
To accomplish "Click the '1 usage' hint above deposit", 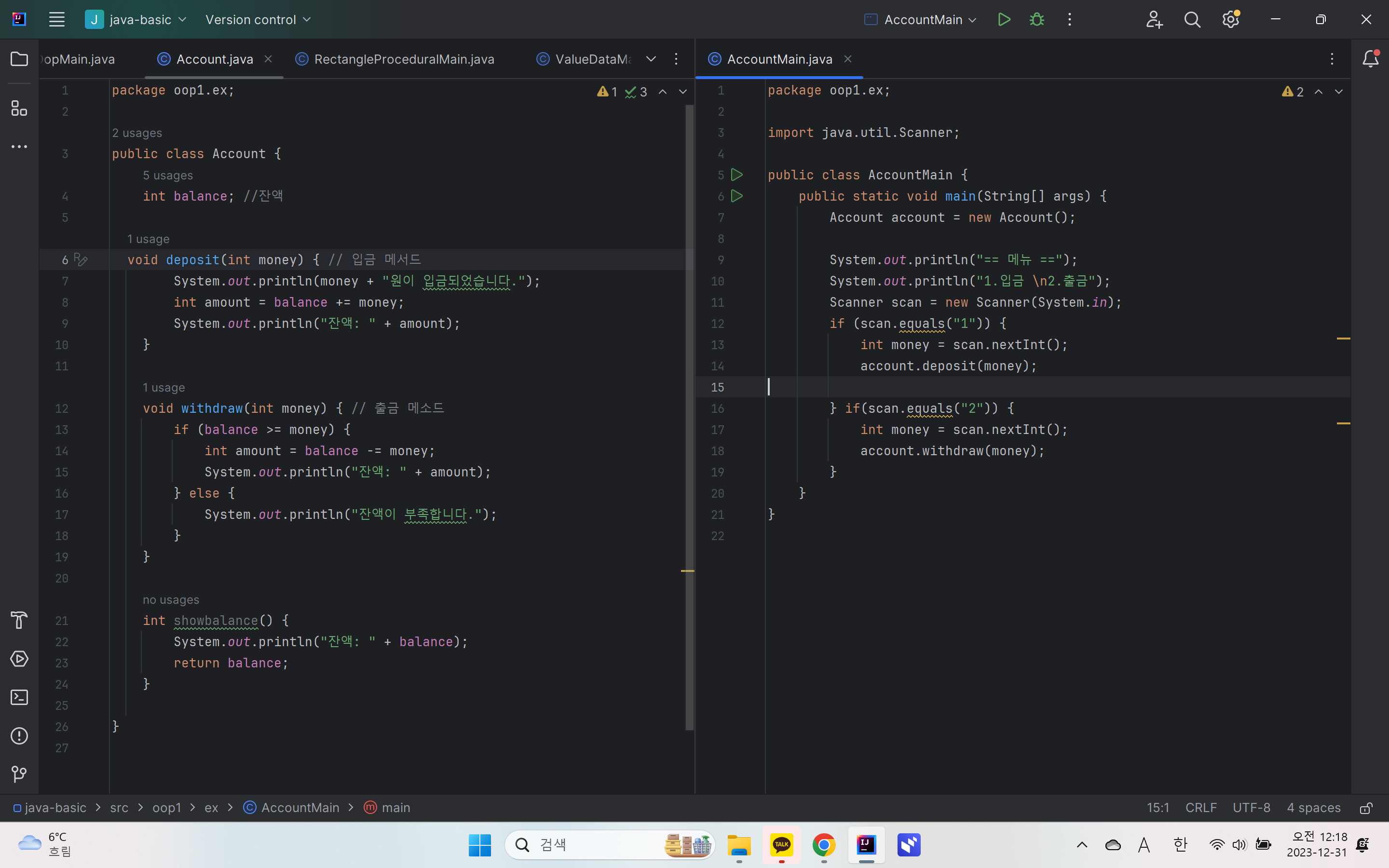I will pyautogui.click(x=149, y=239).
